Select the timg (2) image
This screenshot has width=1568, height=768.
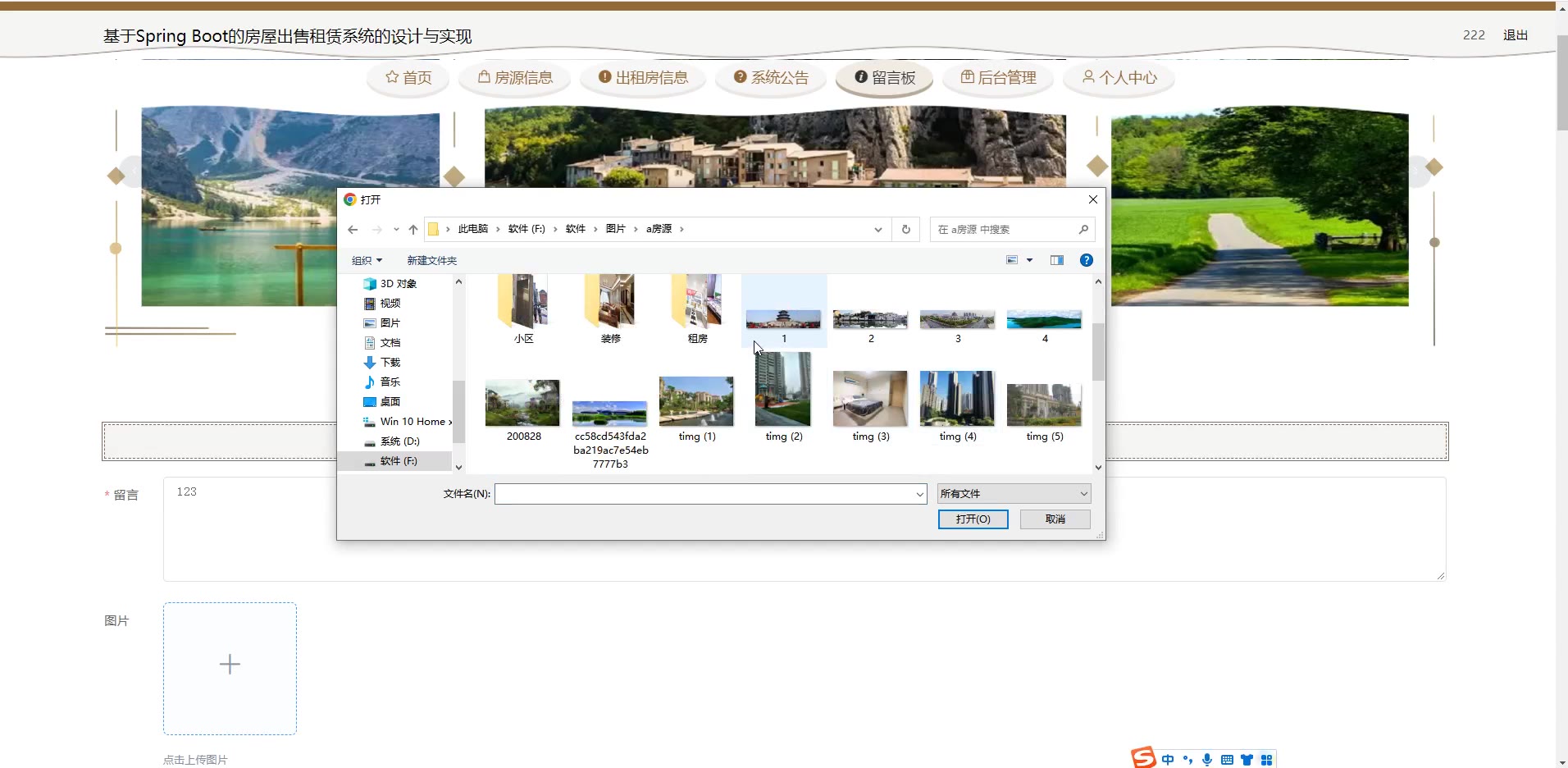[784, 398]
